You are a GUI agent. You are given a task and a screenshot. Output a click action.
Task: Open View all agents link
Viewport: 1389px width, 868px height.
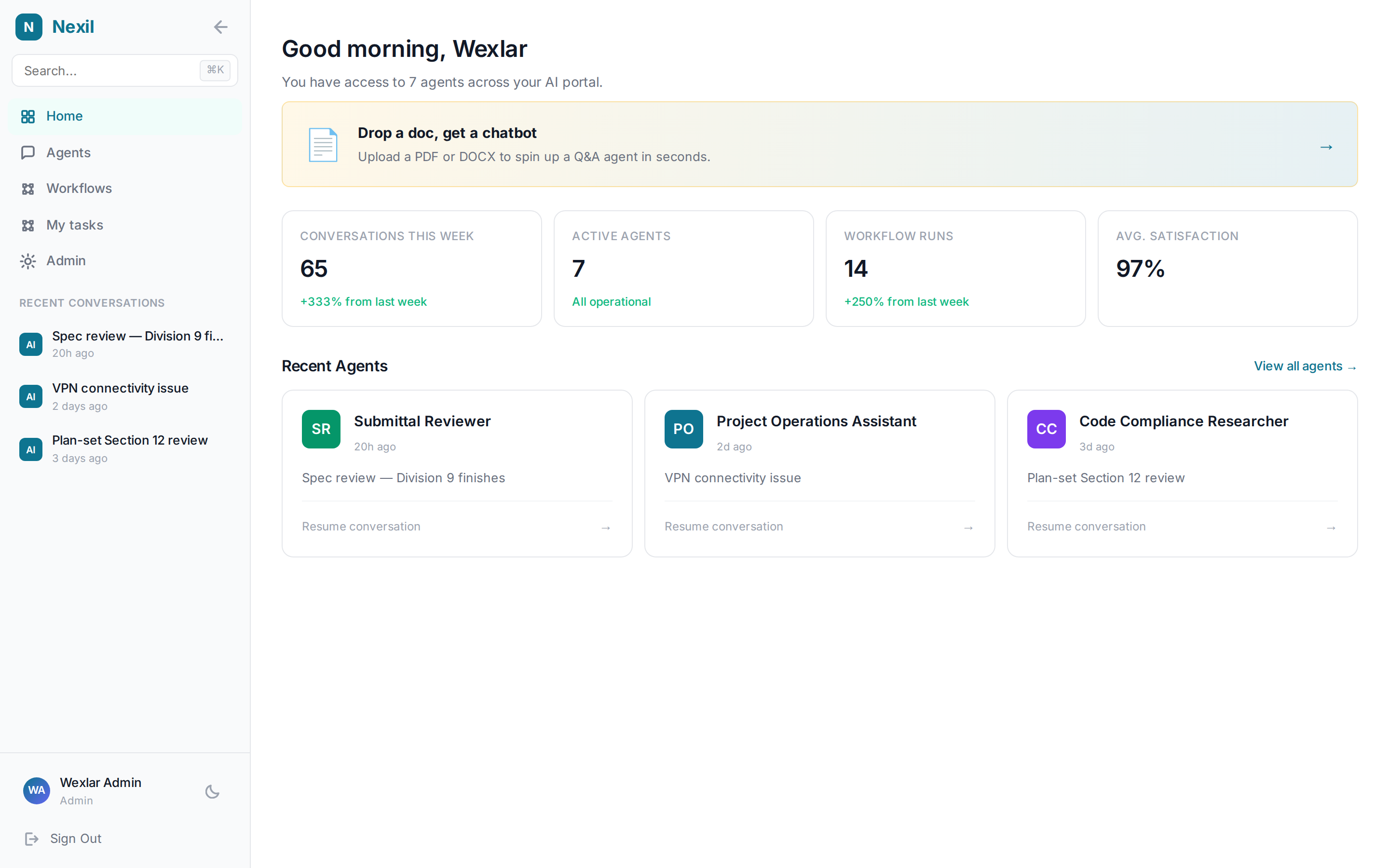click(1305, 366)
